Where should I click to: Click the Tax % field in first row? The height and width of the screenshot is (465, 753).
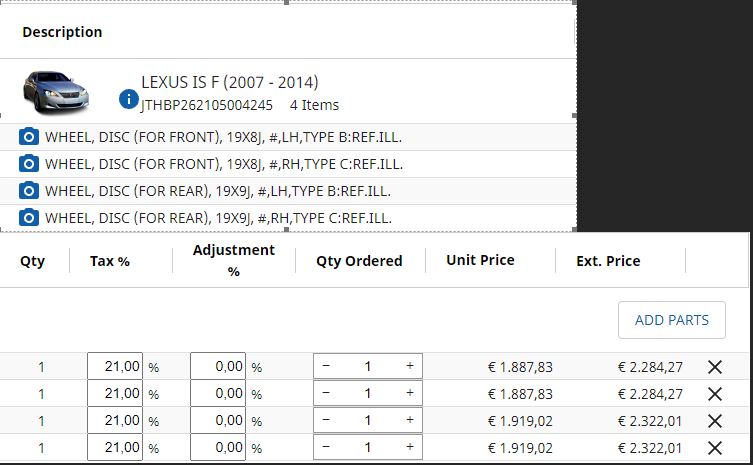pos(115,367)
